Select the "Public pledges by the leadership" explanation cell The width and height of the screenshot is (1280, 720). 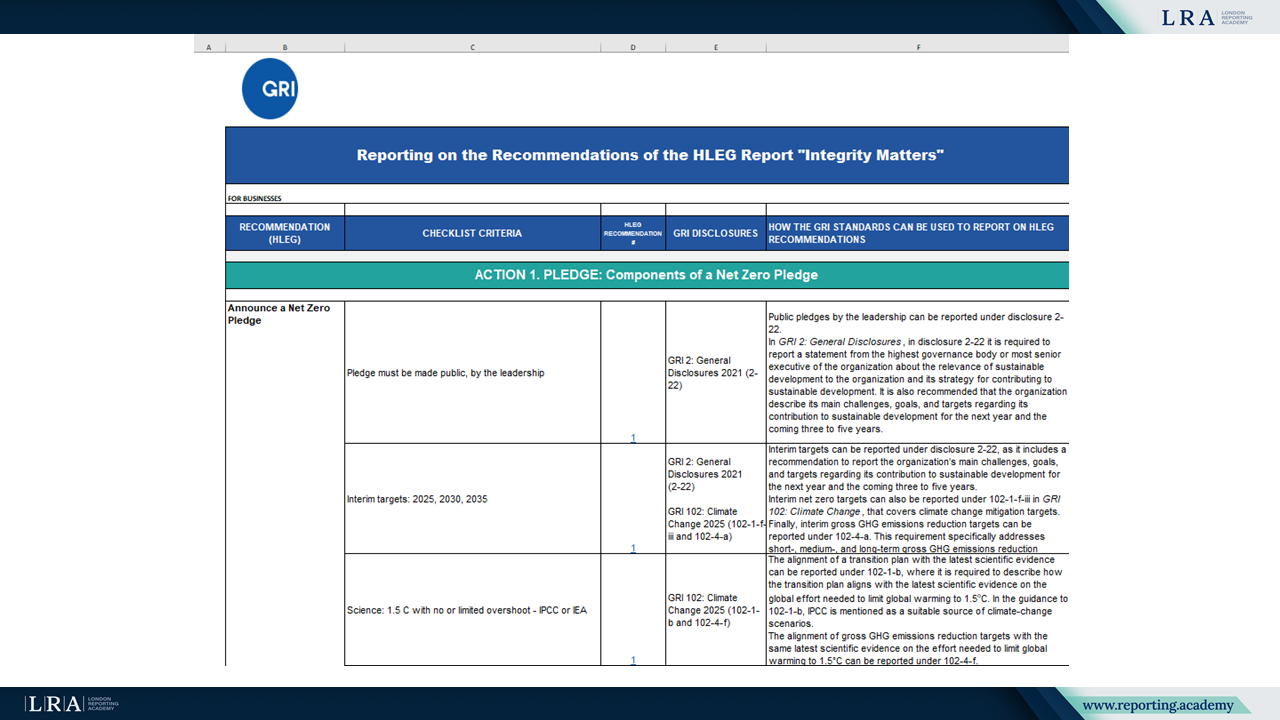tap(918, 372)
